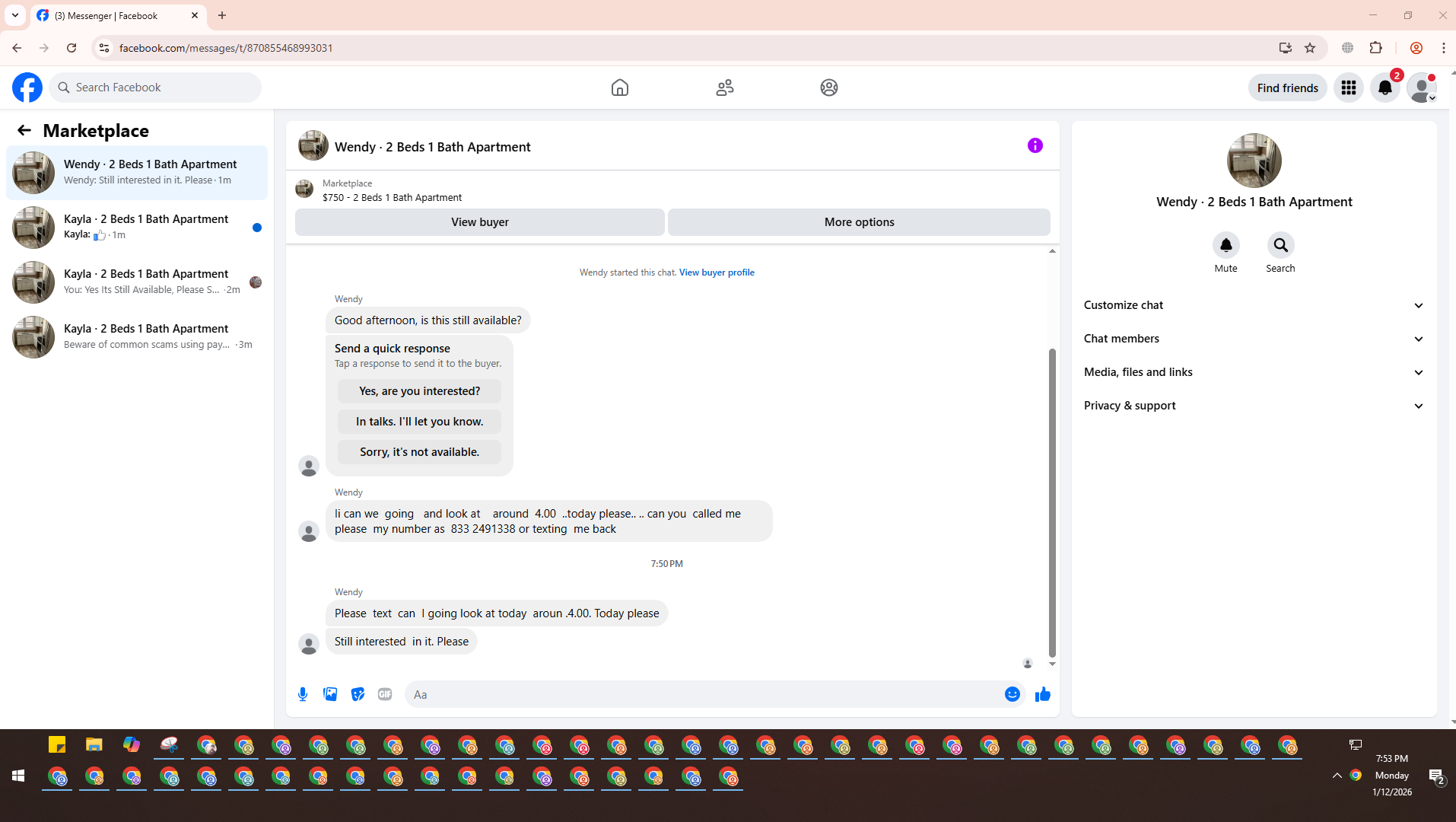
Task: Mute the Wendy conversation
Action: coord(1226,245)
